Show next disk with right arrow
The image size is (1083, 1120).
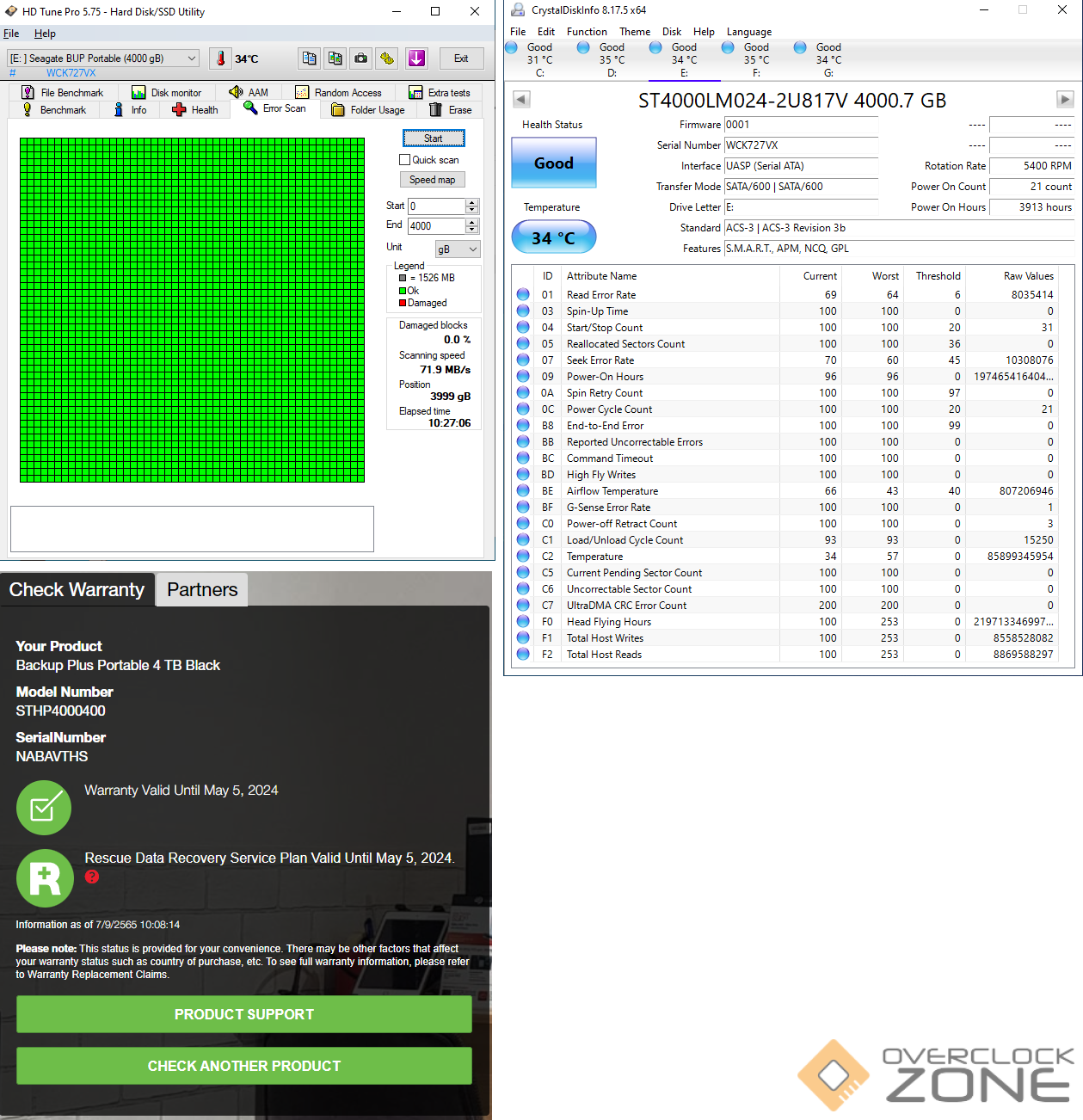point(1065,100)
